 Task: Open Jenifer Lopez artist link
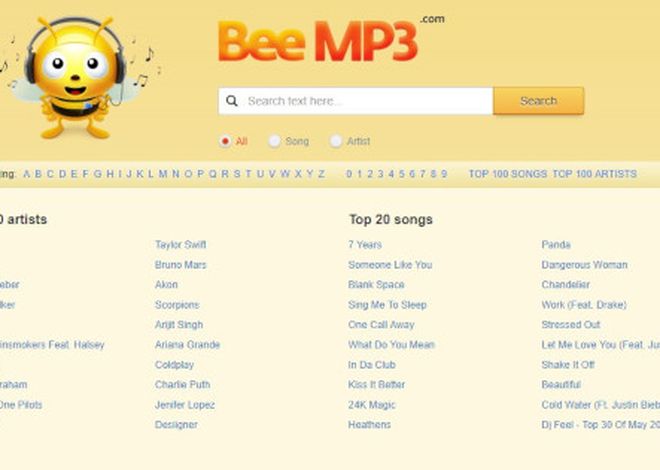(185, 405)
